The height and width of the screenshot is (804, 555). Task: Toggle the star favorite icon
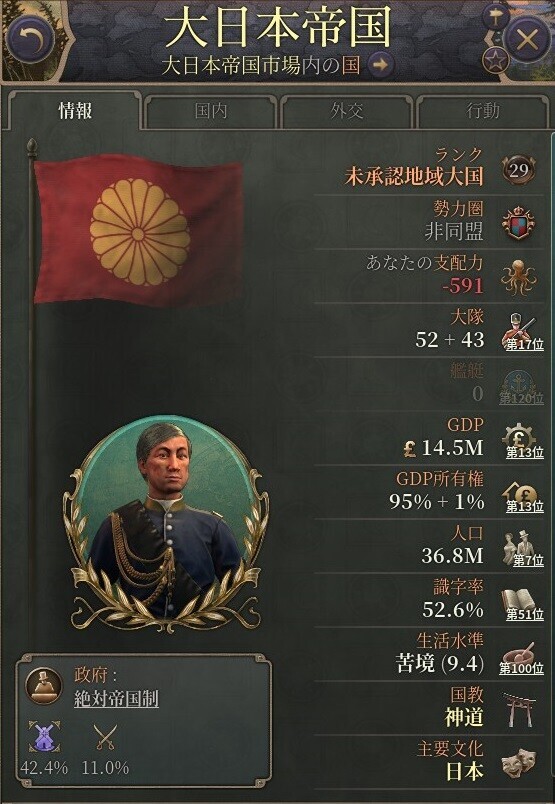tap(495, 60)
